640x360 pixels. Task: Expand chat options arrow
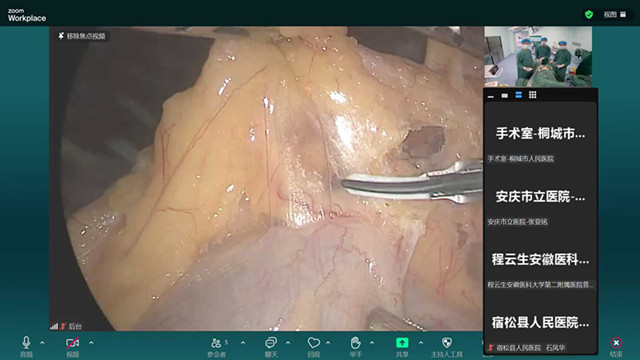(x=288, y=343)
